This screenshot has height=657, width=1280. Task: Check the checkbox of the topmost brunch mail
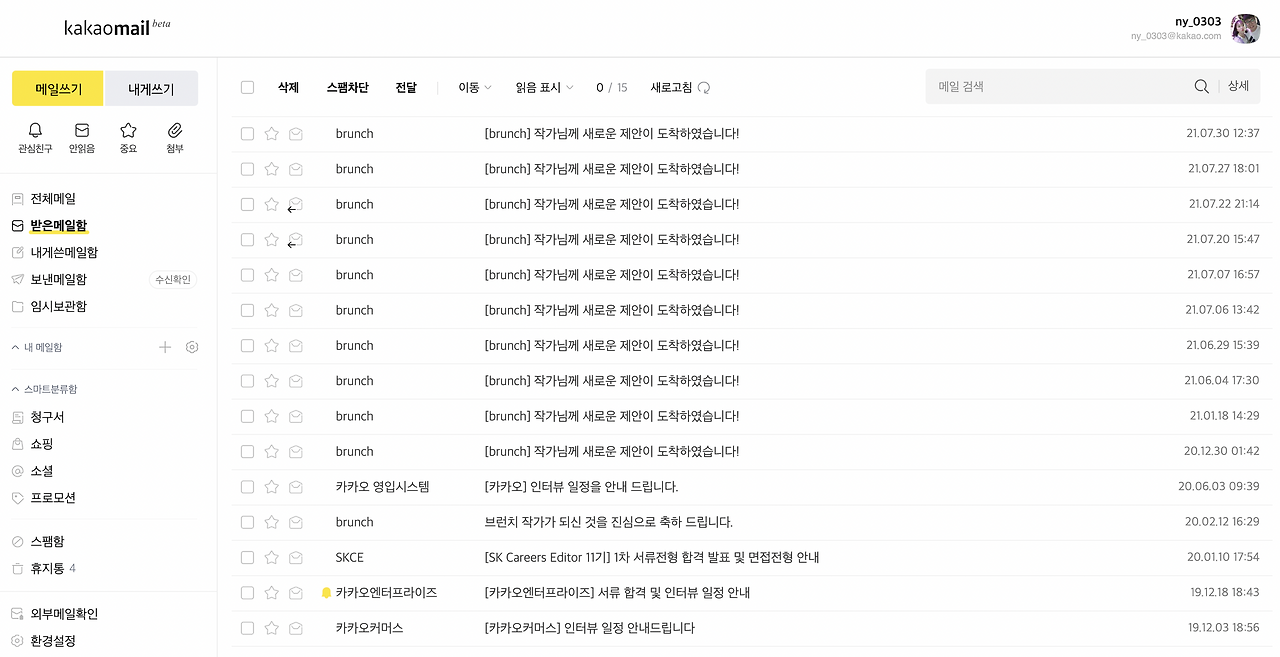(247, 133)
